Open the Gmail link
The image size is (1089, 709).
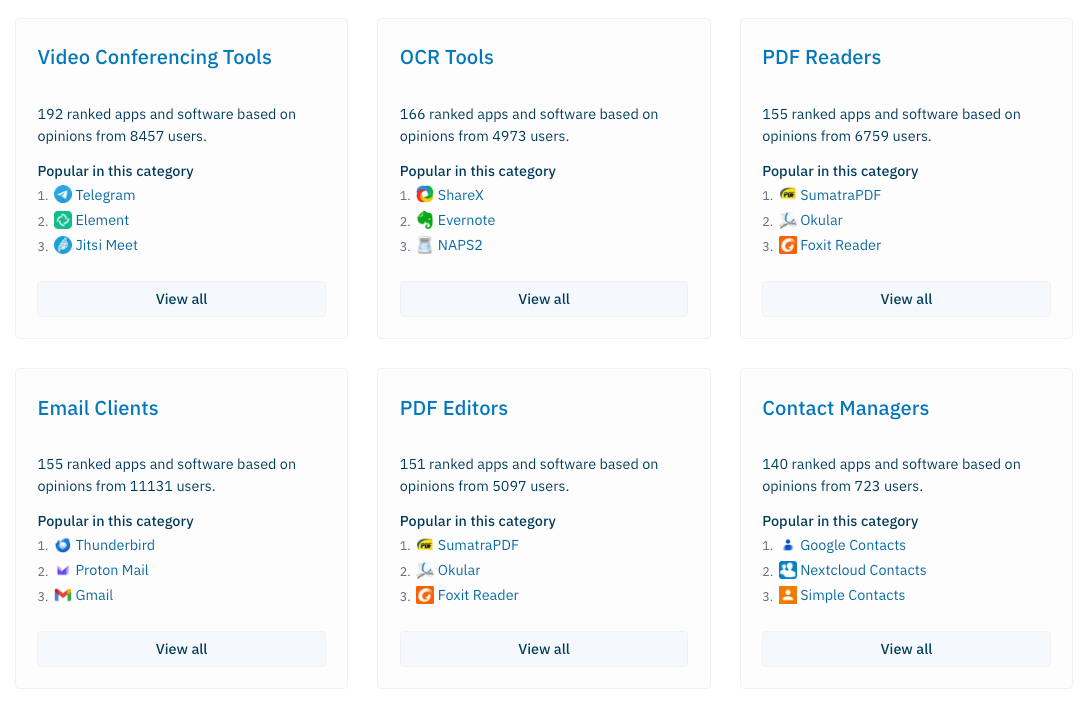pyautogui.click(x=94, y=595)
